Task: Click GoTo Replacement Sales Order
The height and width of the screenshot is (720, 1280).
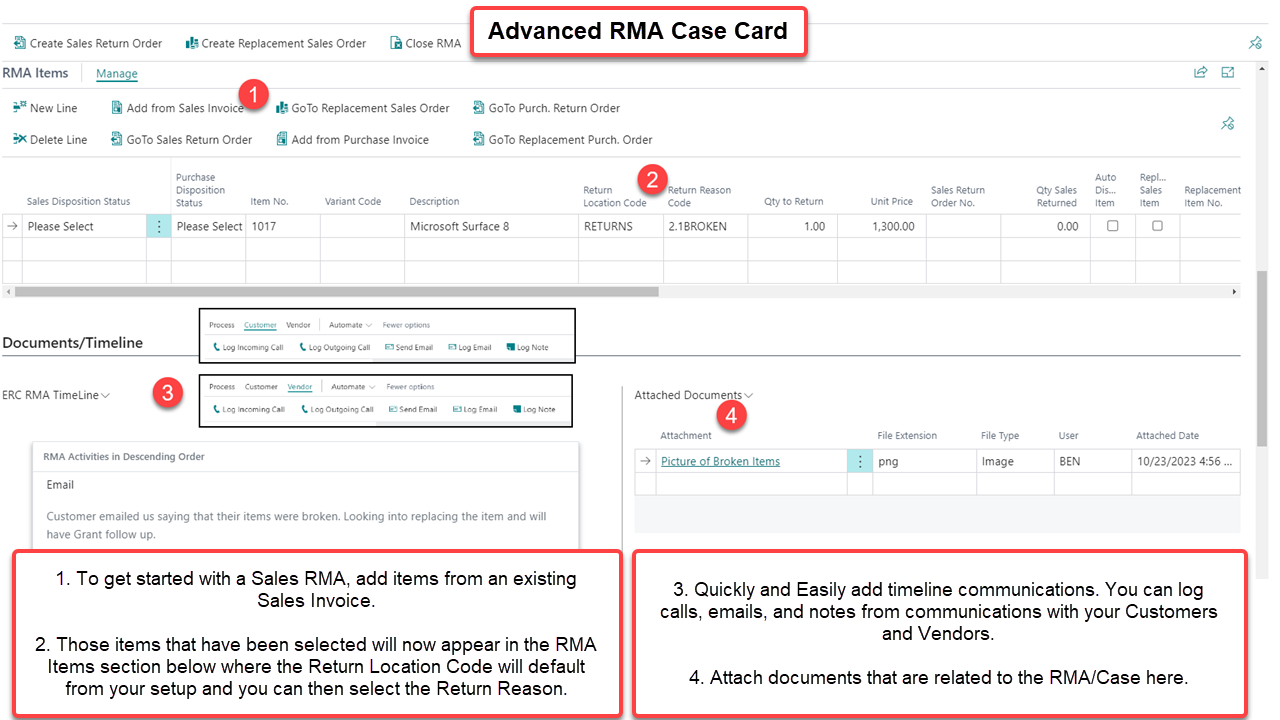Action: click(x=363, y=108)
